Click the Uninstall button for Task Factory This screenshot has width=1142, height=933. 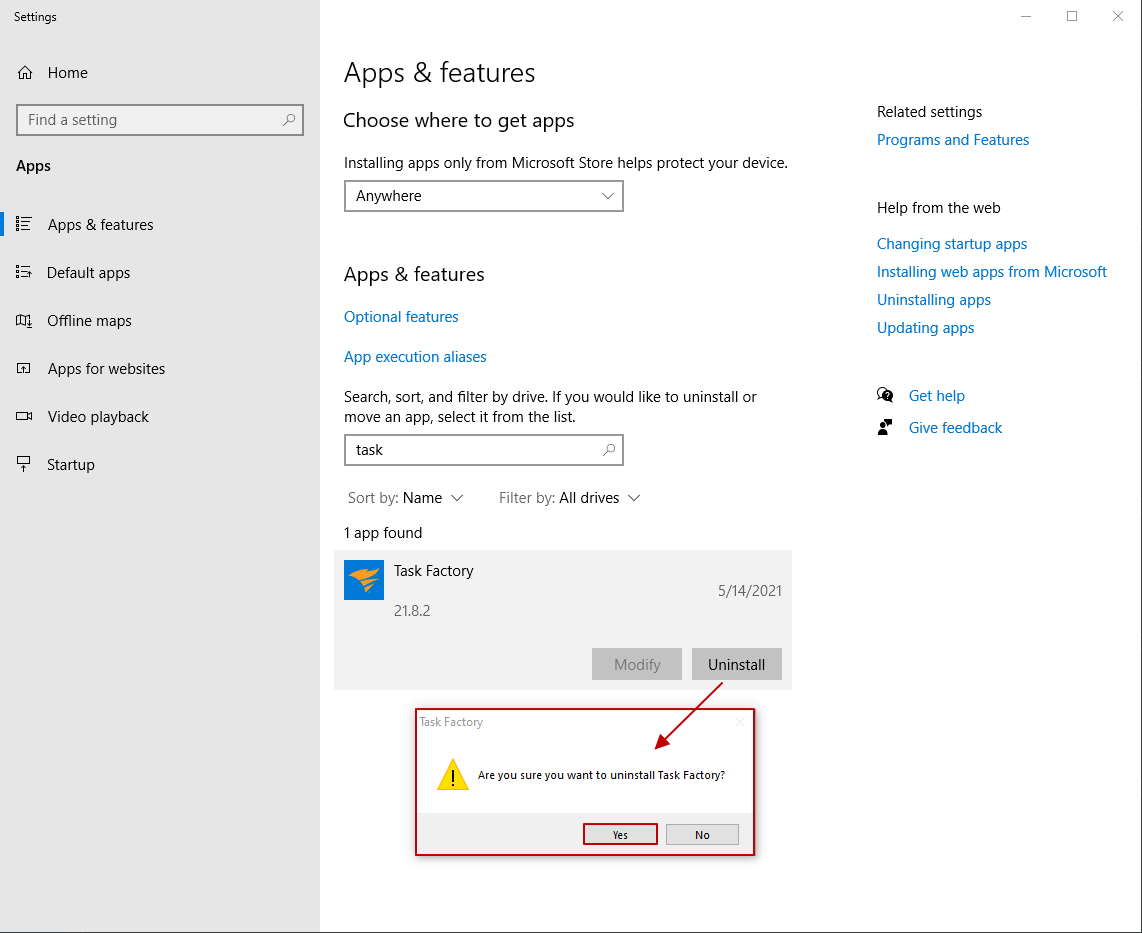pos(737,663)
